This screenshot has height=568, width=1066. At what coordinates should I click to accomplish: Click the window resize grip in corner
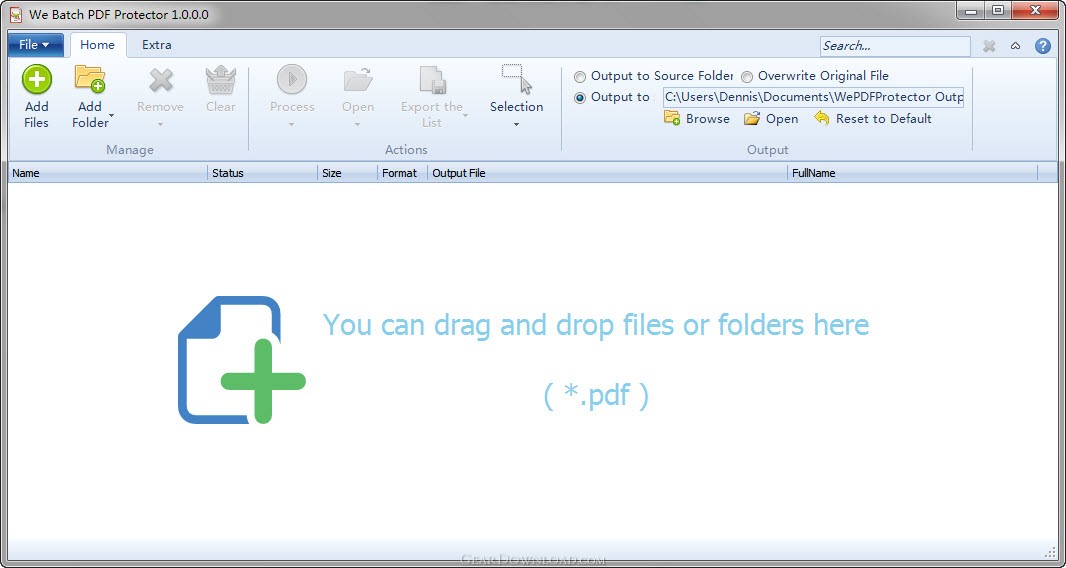pos(1050,552)
